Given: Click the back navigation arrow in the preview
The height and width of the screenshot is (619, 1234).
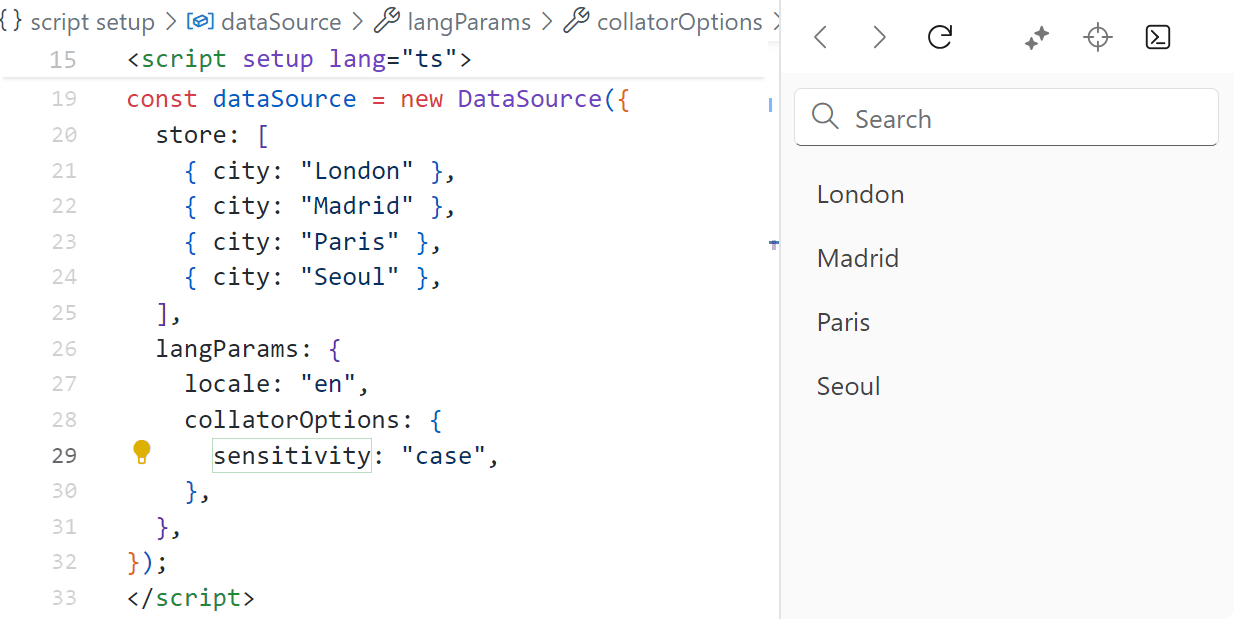Looking at the screenshot, I should pos(820,37).
